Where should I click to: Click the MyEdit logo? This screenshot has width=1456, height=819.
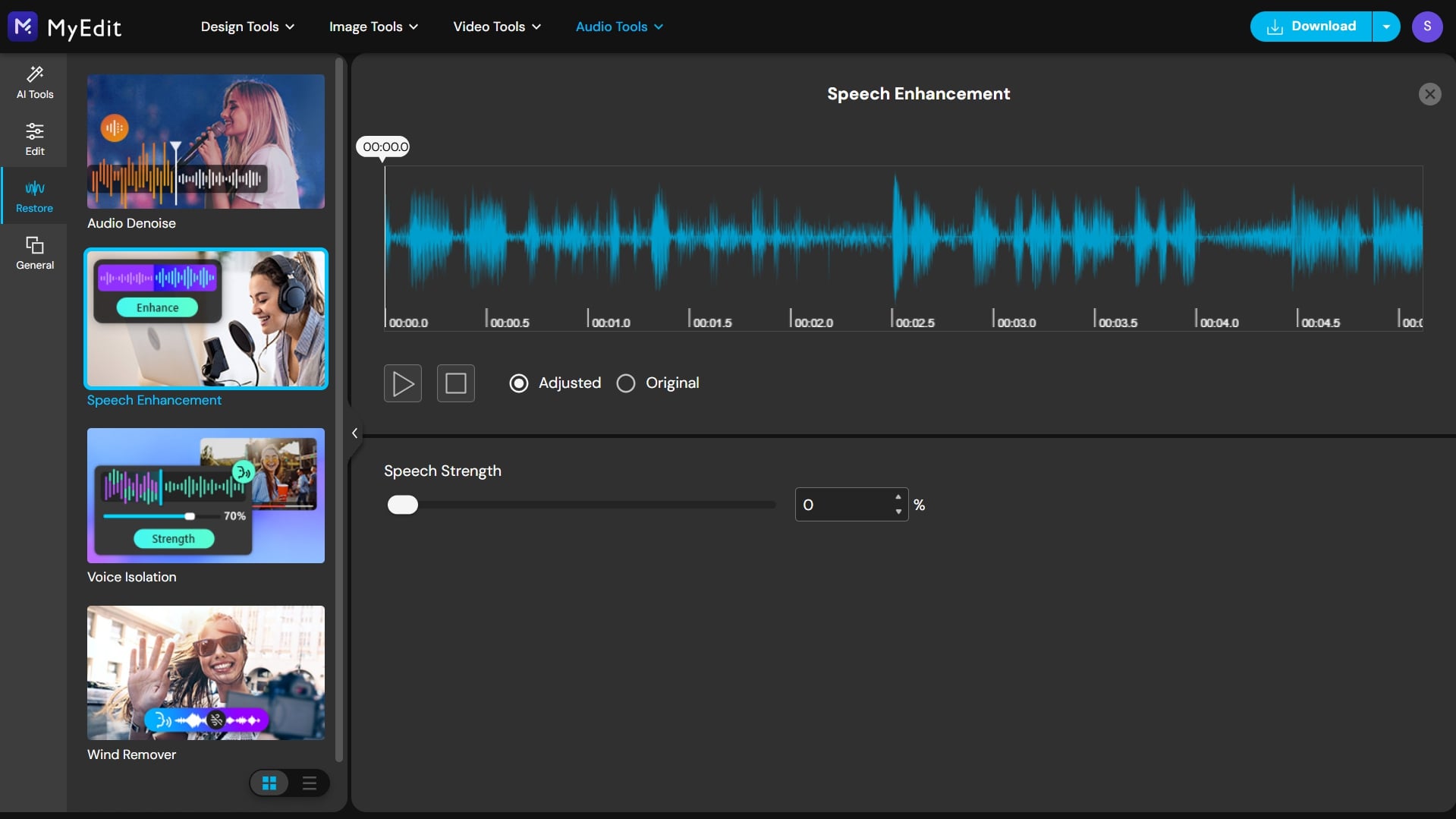coord(64,27)
